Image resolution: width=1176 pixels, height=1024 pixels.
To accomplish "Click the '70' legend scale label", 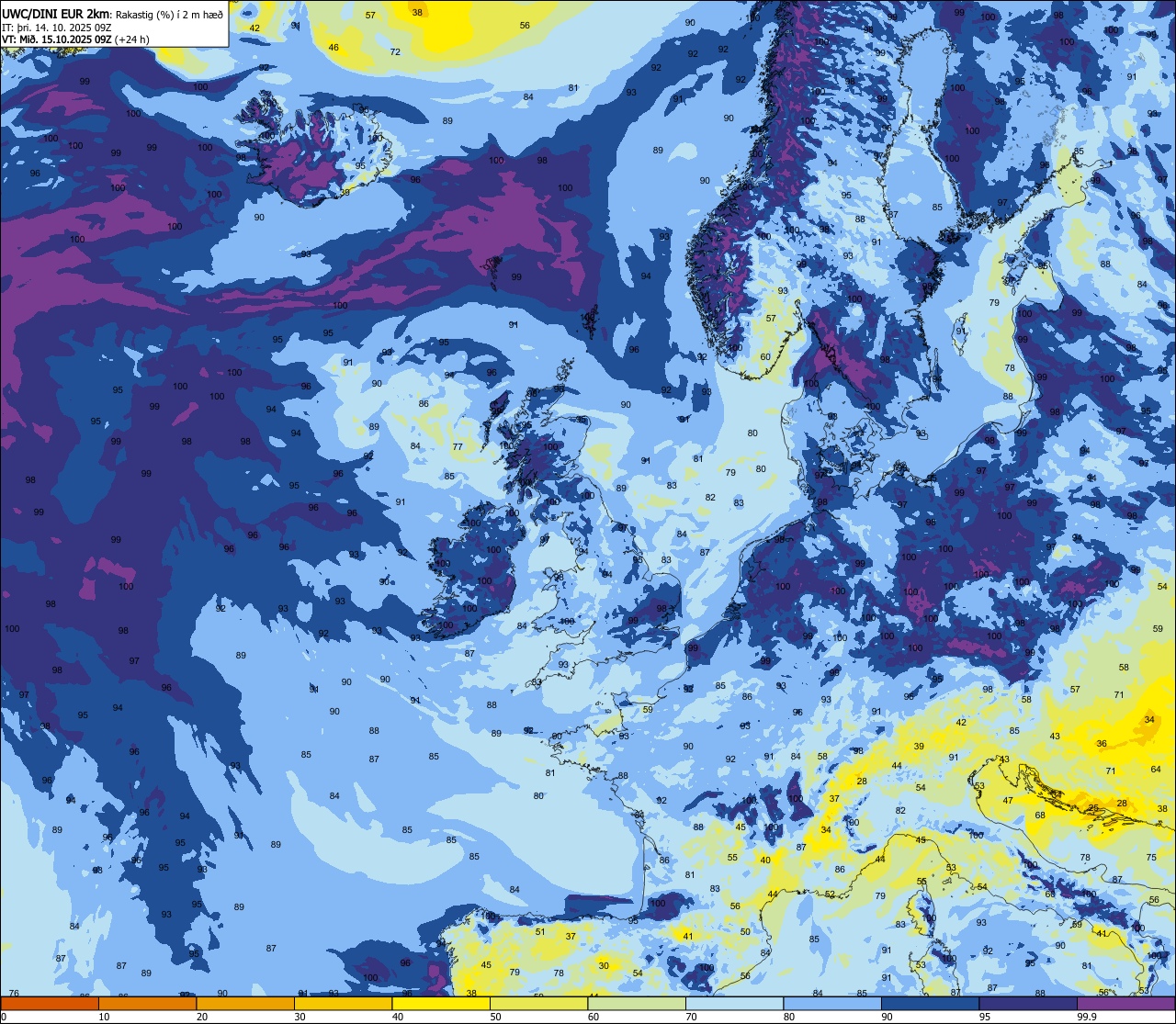I will point(691,1017).
